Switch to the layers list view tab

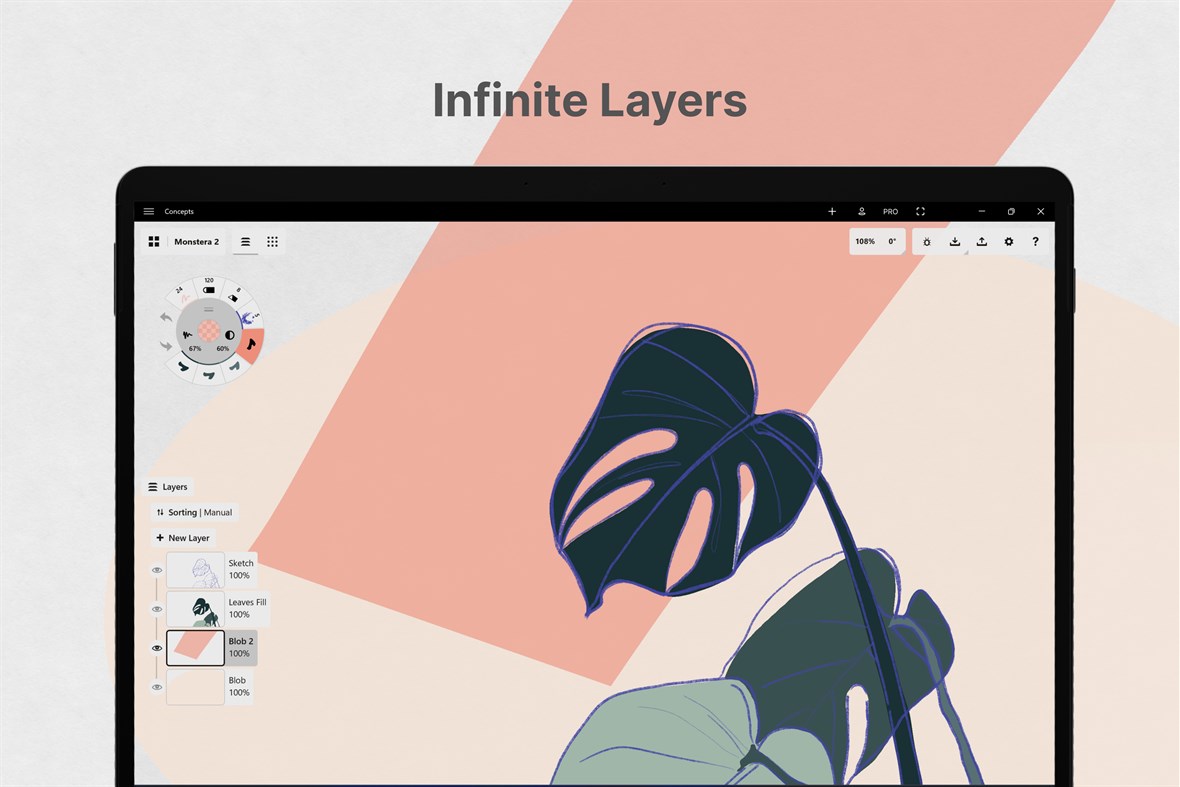[245, 242]
